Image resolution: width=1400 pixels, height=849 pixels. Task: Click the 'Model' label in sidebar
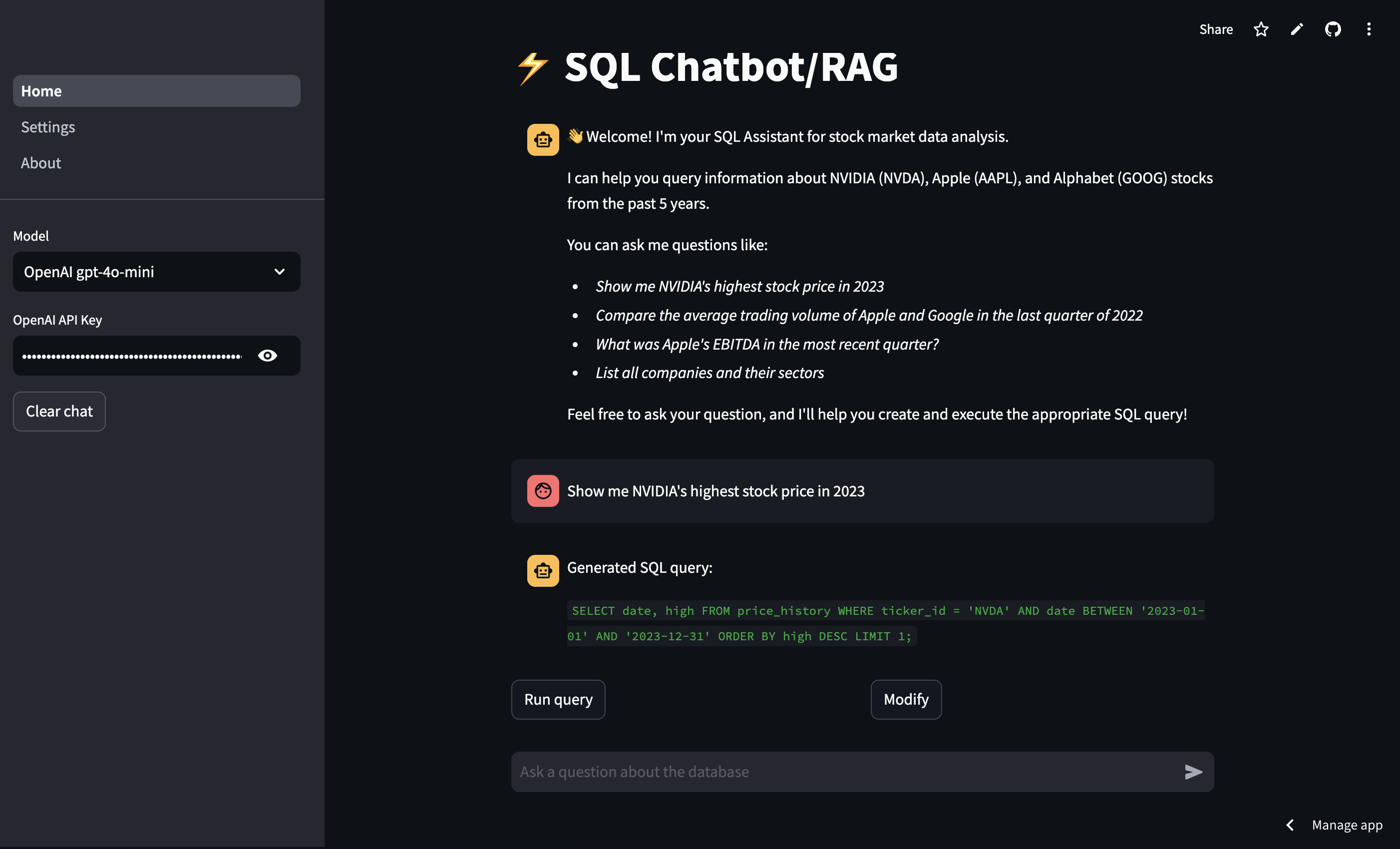point(30,236)
